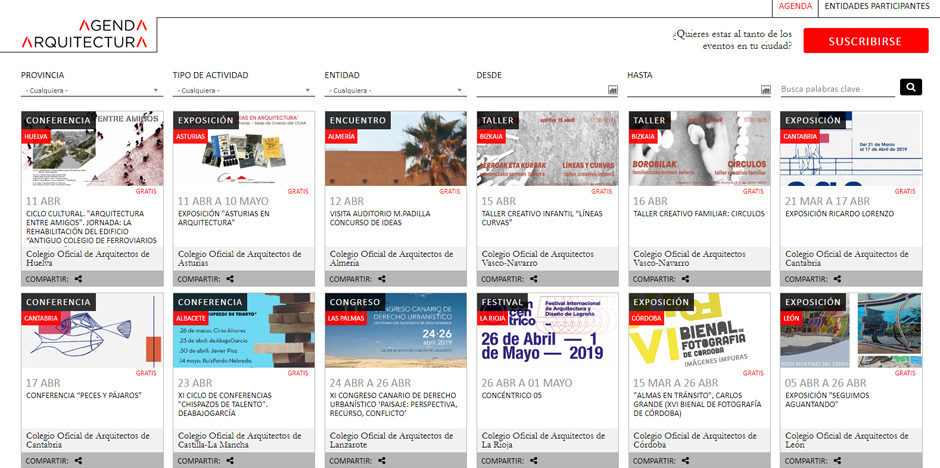This screenshot has height=468, width=940.
Task: Open 'Exposición Ricardo Lorenzo' title link
Action: coord(839,214)
